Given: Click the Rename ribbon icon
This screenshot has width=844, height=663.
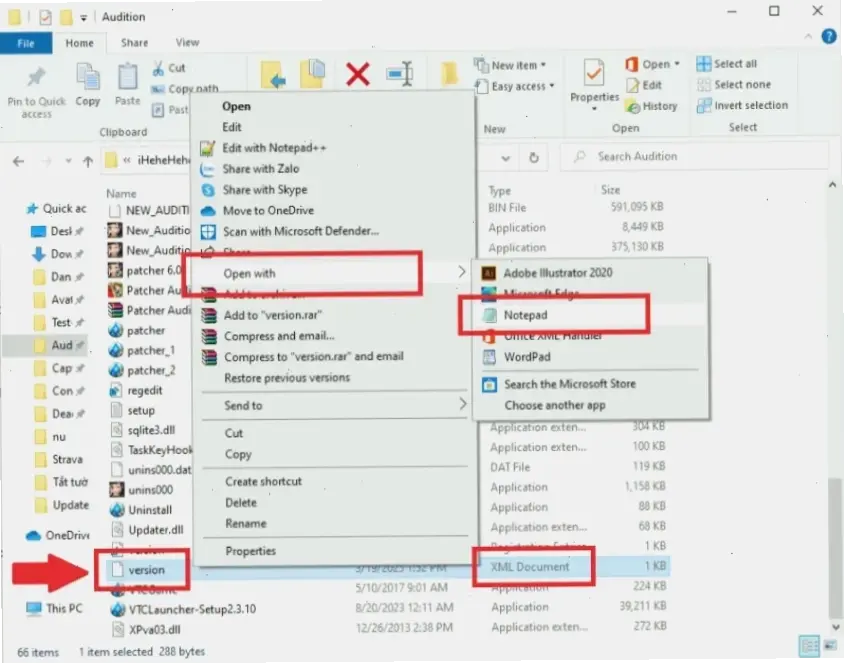Looking at the screenshot, I should 400,74.
